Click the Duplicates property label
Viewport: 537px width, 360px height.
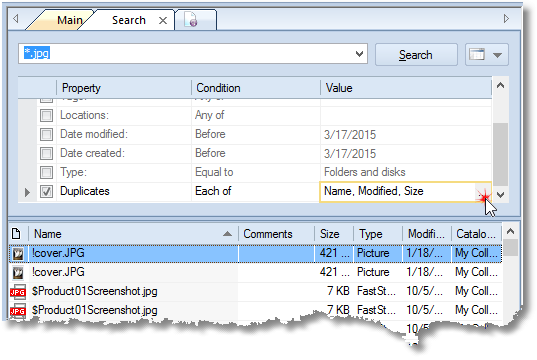pos(85,191)
